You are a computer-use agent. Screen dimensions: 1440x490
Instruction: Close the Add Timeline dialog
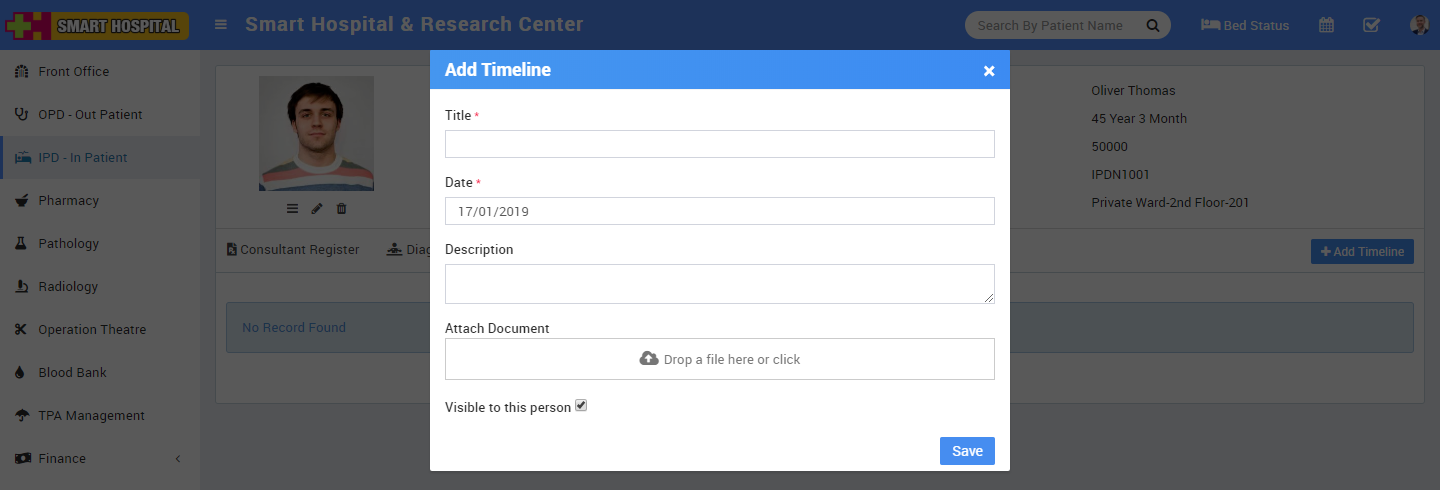coord(989,70)
